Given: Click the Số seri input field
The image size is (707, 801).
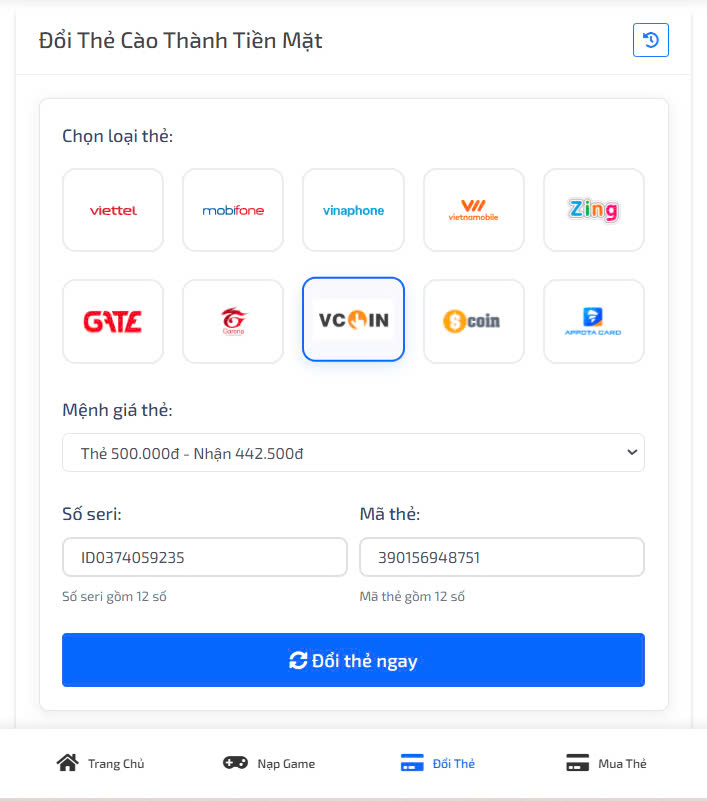Looking at the screenshot, I should click(205, 557).
